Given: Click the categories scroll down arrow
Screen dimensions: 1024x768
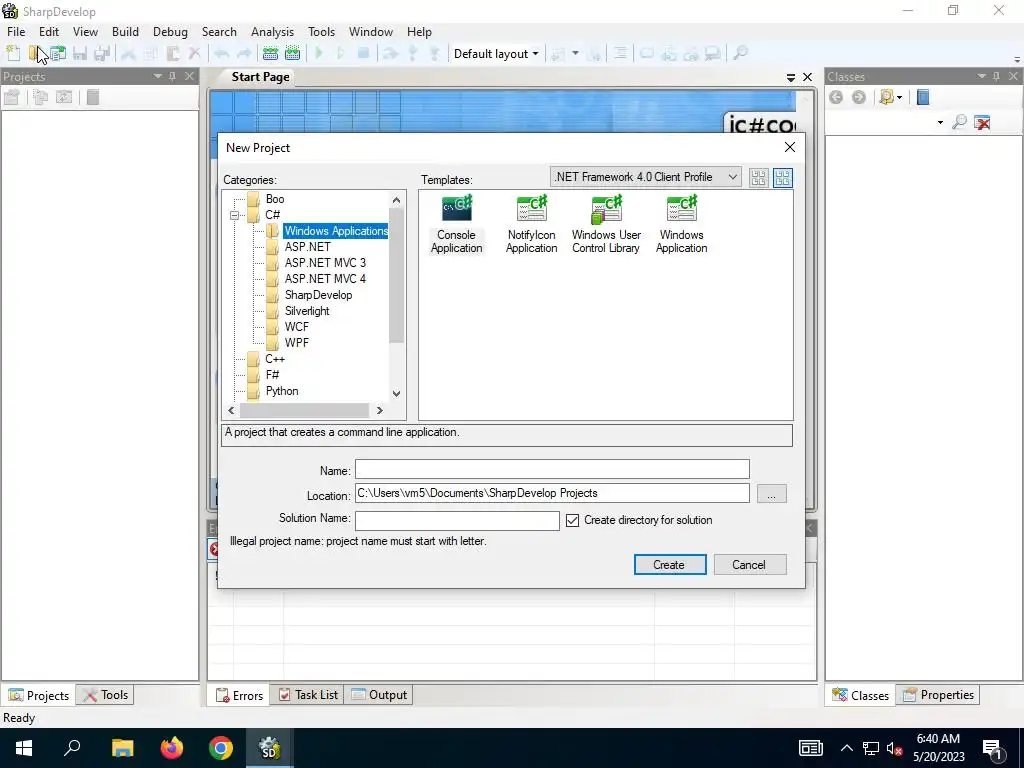Looking at the screenshot, I should pos(396,394).
